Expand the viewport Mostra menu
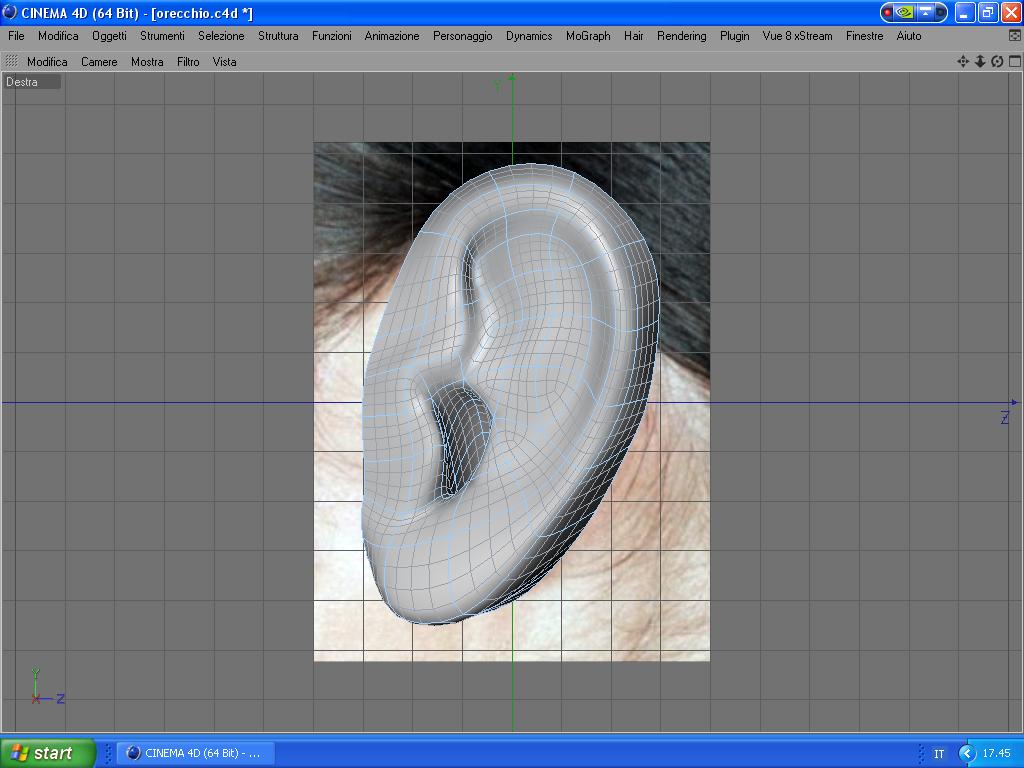Image resolution: width=1024 pixels, height=768 pixels. click(x=147, y=62)
